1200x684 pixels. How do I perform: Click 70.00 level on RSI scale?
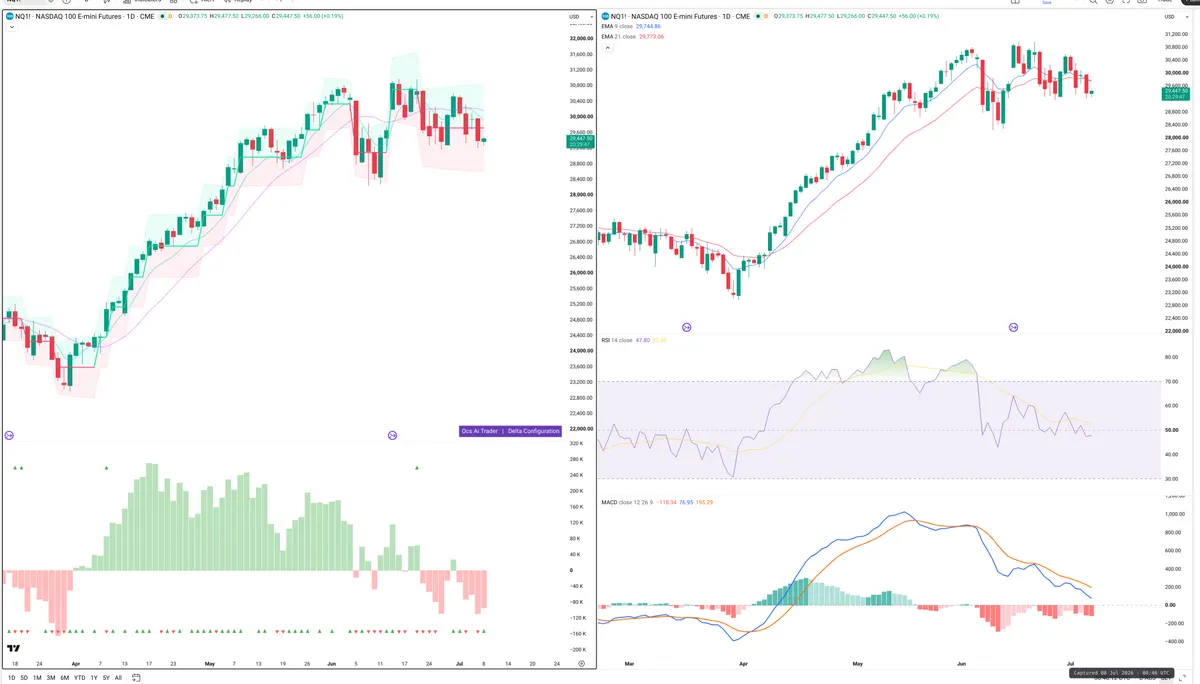click(x=1171, y=381)
